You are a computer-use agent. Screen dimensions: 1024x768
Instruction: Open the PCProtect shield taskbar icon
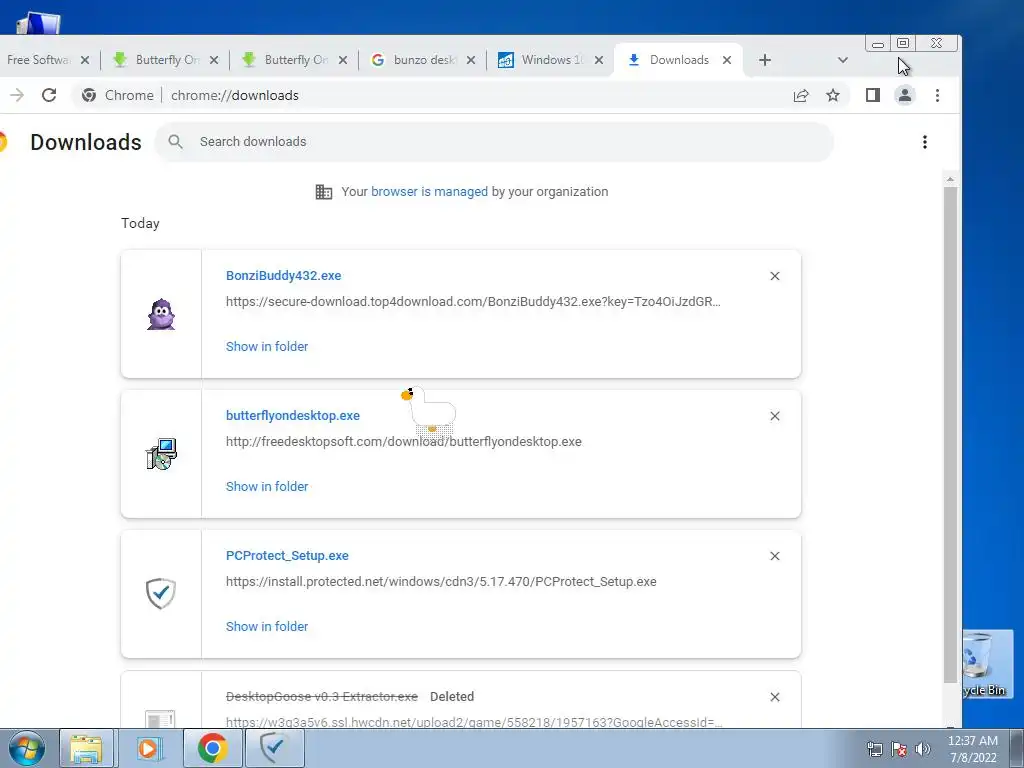[274, 748]
